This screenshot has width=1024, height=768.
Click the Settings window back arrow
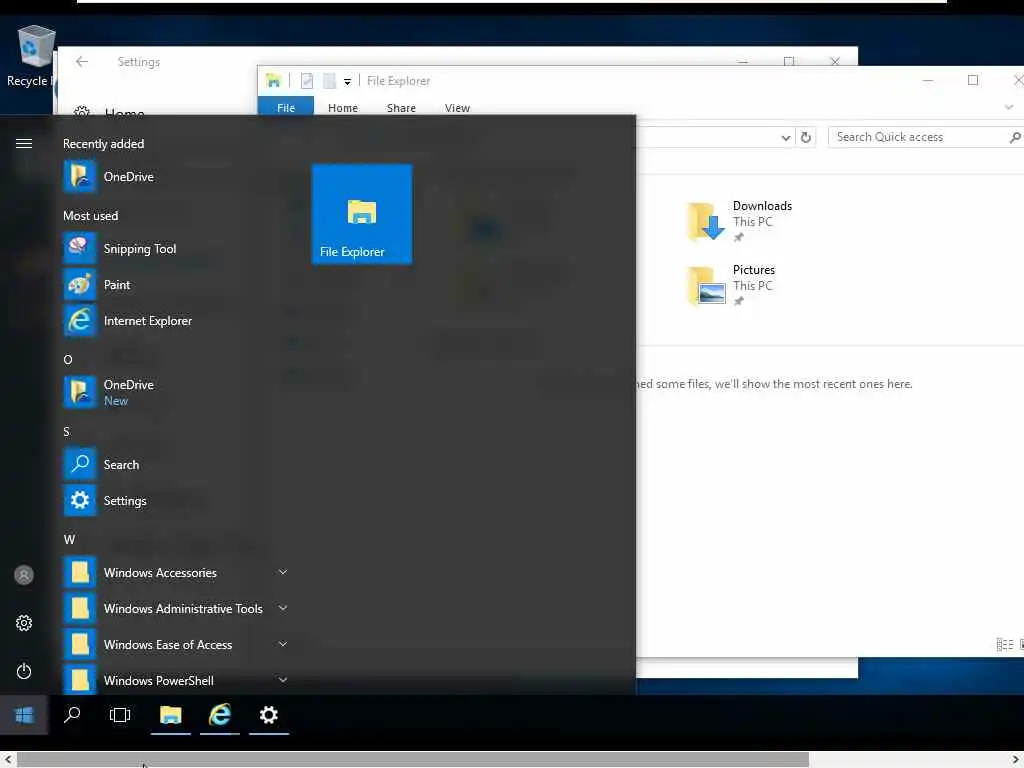pos(82,61)
